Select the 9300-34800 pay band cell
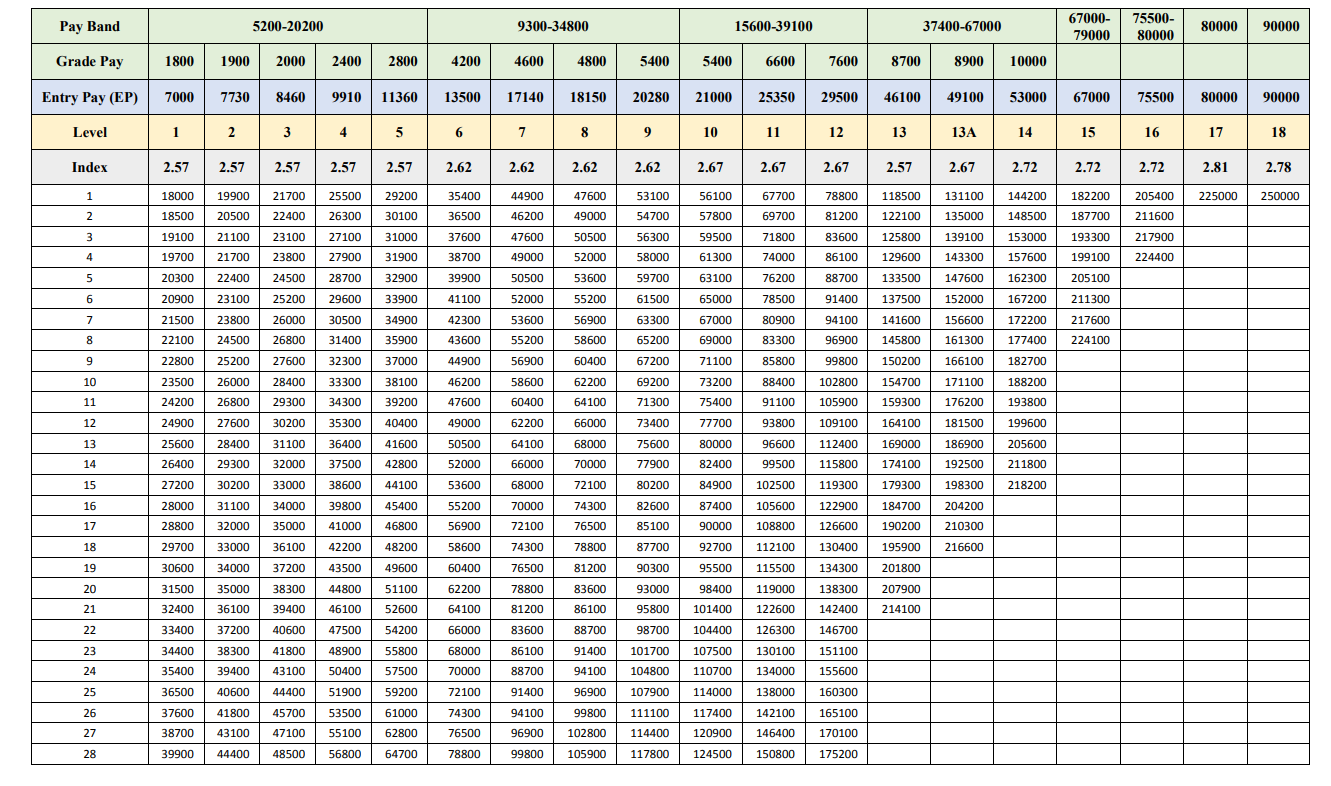The width and height of the screenshot is (1331, 786). point(553,26)
